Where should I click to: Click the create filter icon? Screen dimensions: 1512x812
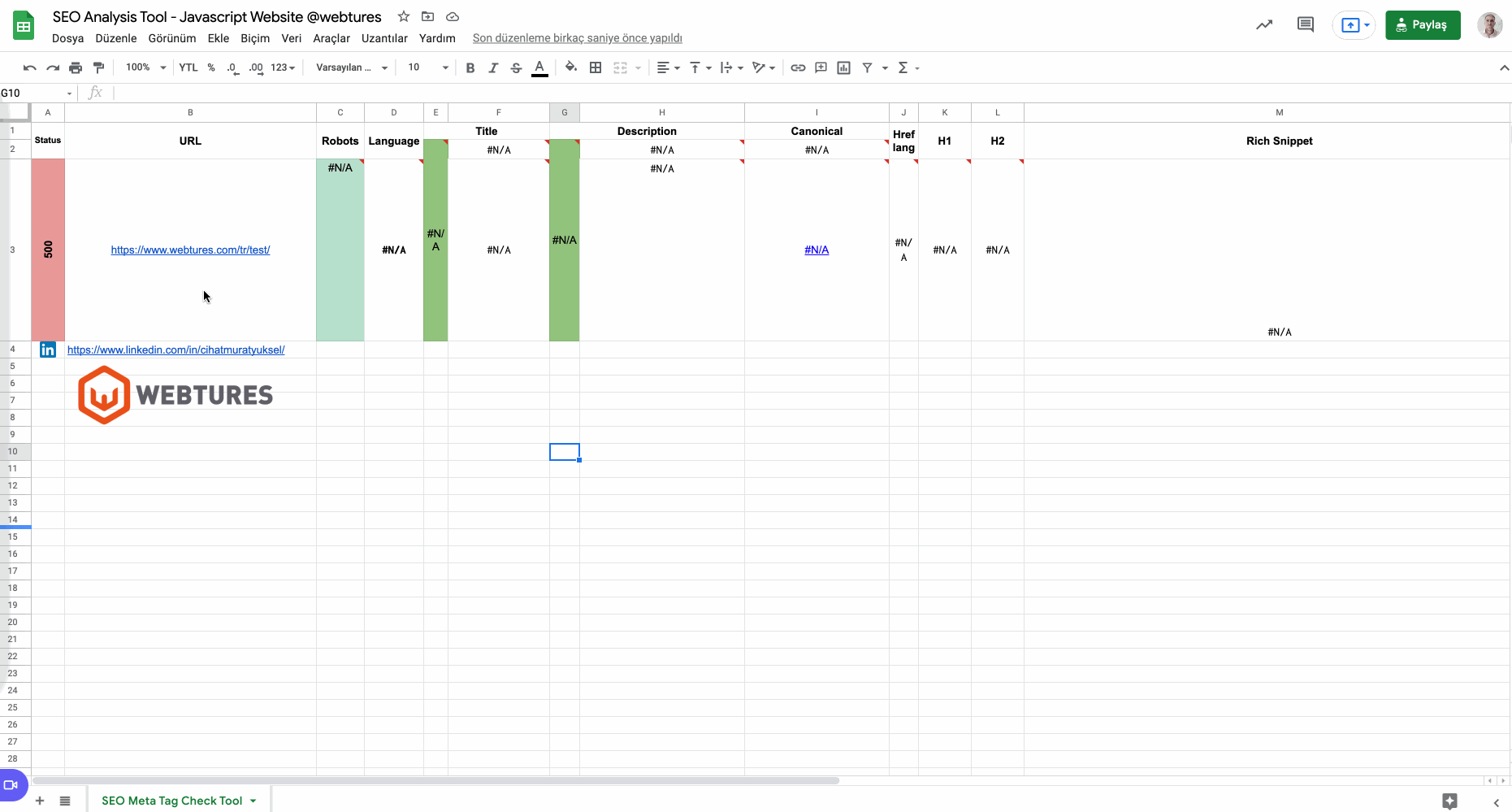click(868, 67)
